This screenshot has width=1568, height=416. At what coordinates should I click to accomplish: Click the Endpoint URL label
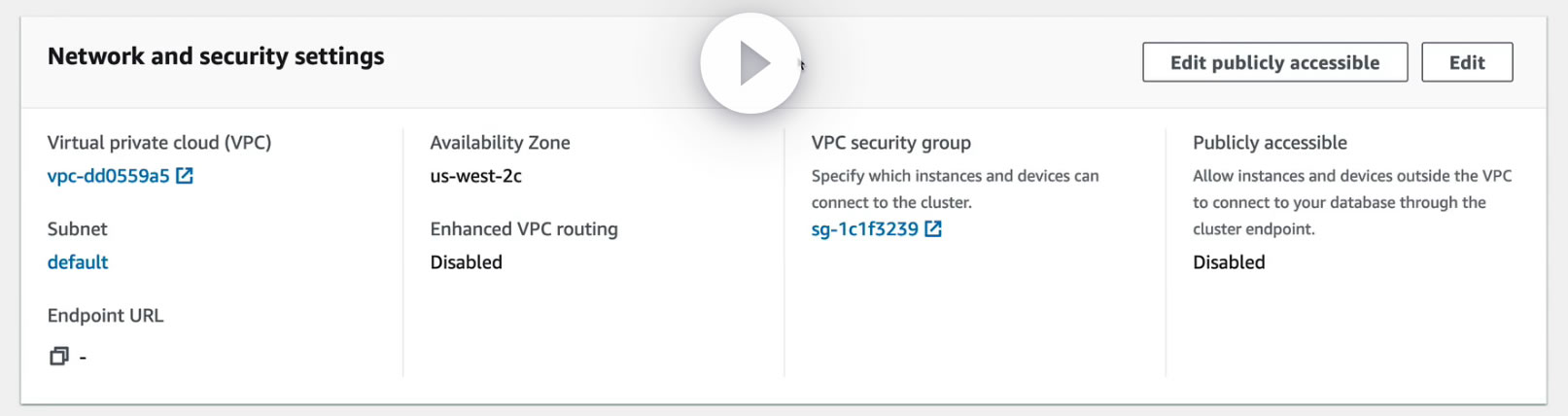pos(105,316)
